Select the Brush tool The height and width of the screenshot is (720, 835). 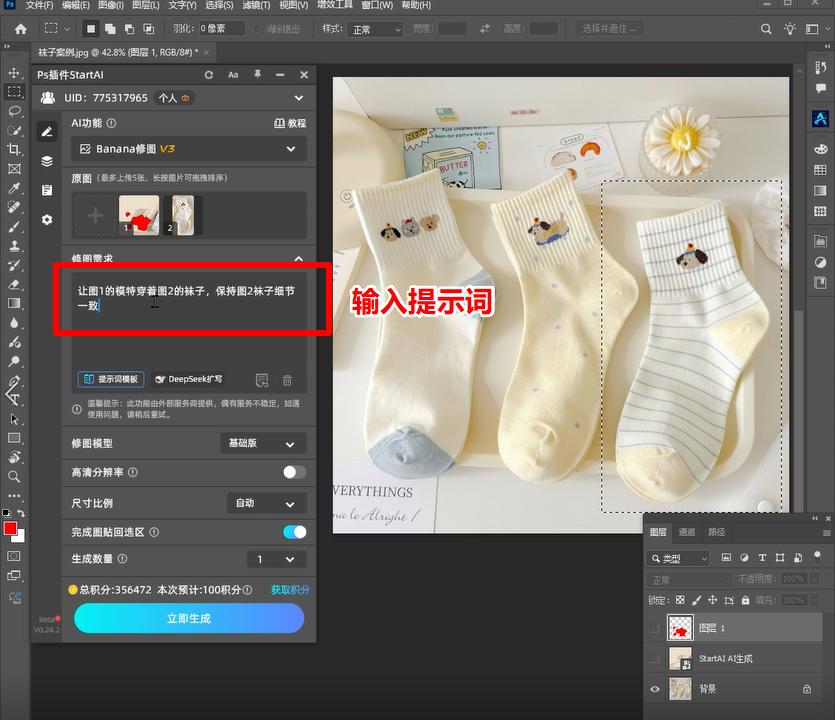coord(14,227)
